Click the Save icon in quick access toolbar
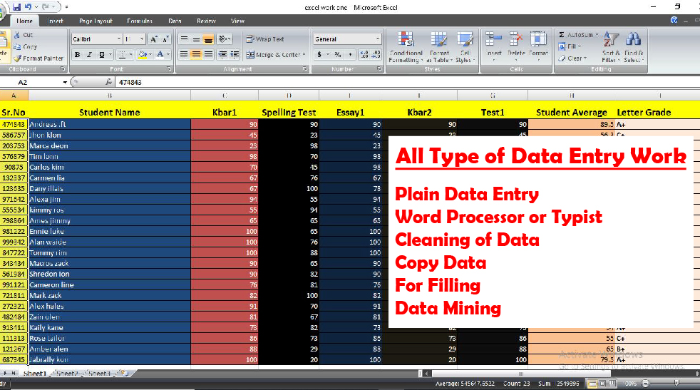Image resolution: width=700 pixels, height=390 pixels. point(17,7)
